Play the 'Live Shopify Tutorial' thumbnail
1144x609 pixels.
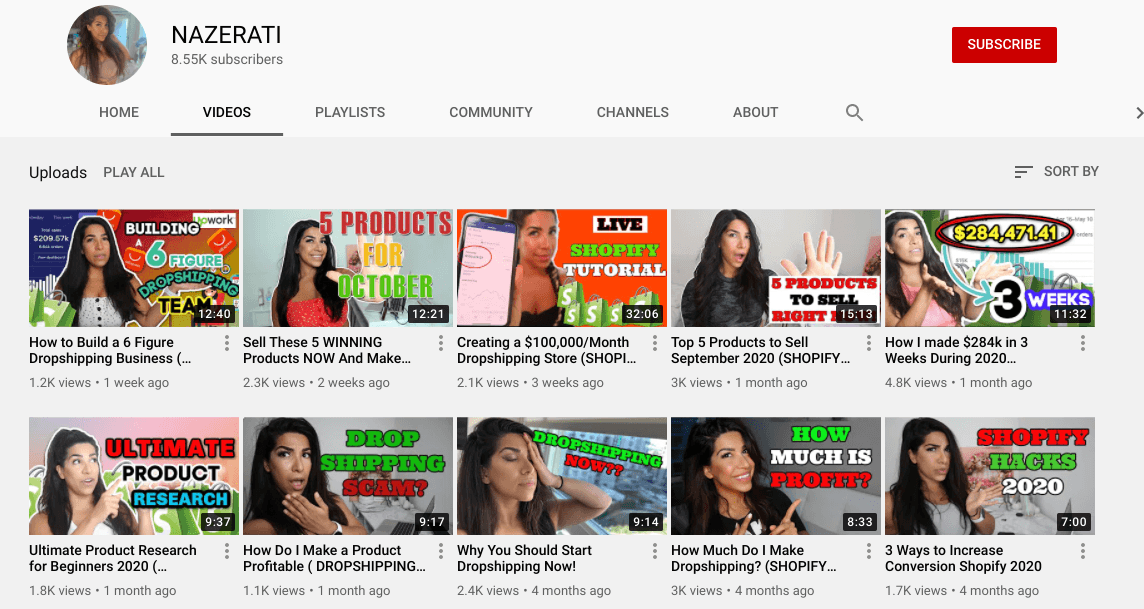pyautogui.click(x=562, y=268)
